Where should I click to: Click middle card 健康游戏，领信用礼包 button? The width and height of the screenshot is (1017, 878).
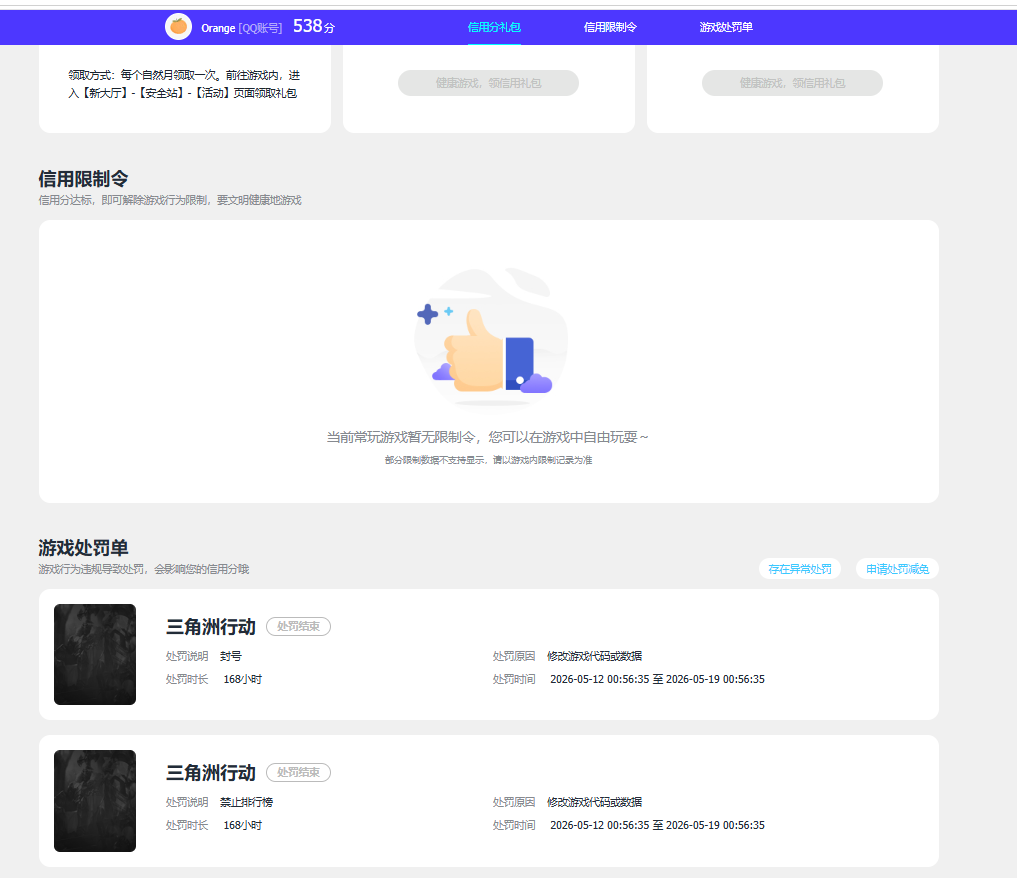488,83
